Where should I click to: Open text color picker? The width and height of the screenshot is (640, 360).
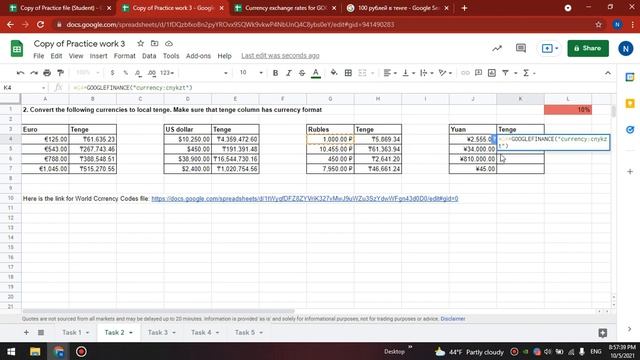[316, 73]
